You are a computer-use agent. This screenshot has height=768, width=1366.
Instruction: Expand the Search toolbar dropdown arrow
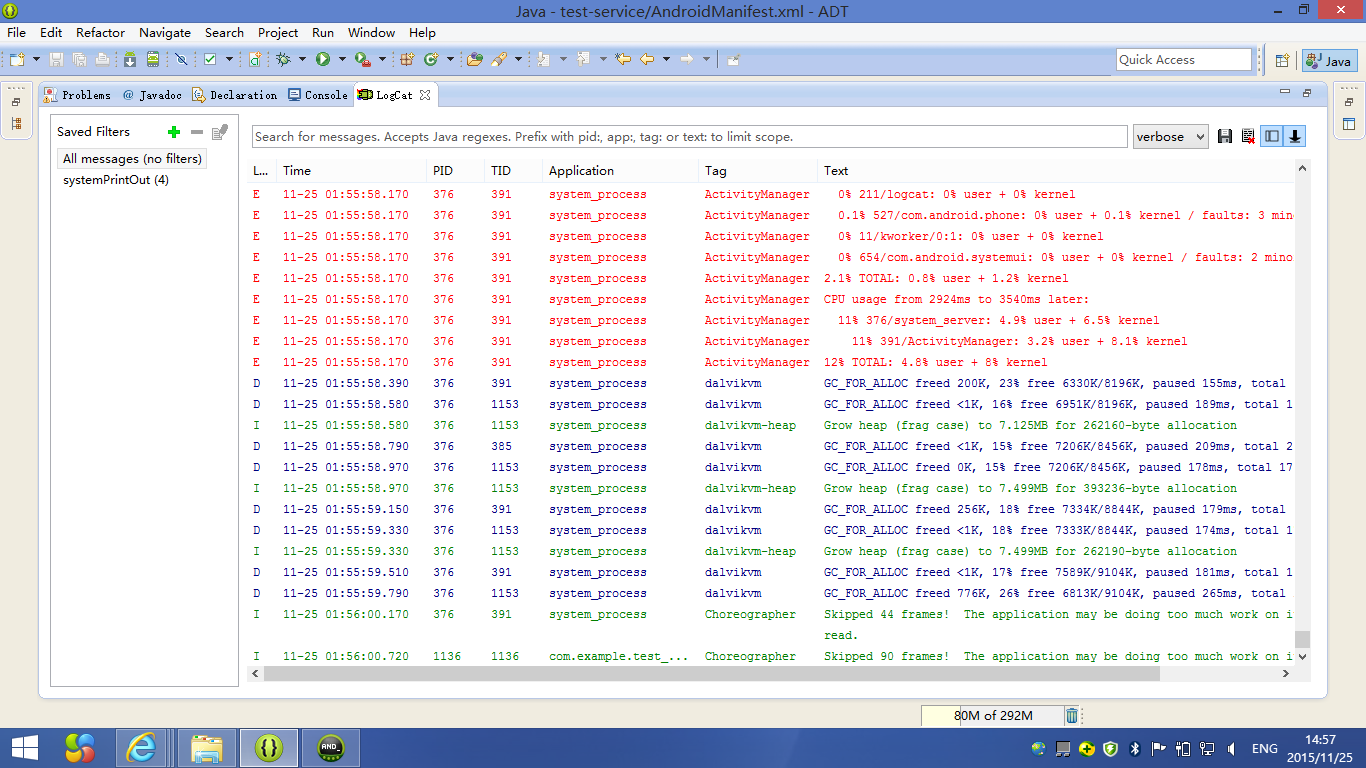[518, 60]
